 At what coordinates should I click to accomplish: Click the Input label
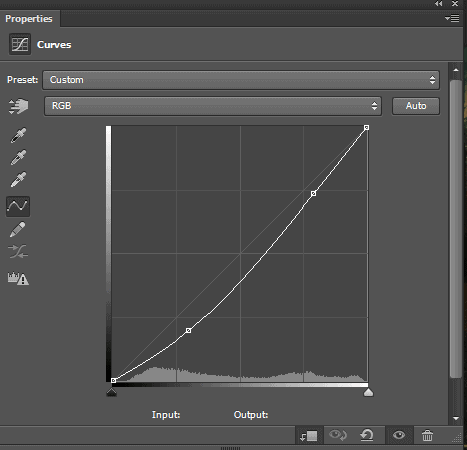click(166, 415)
